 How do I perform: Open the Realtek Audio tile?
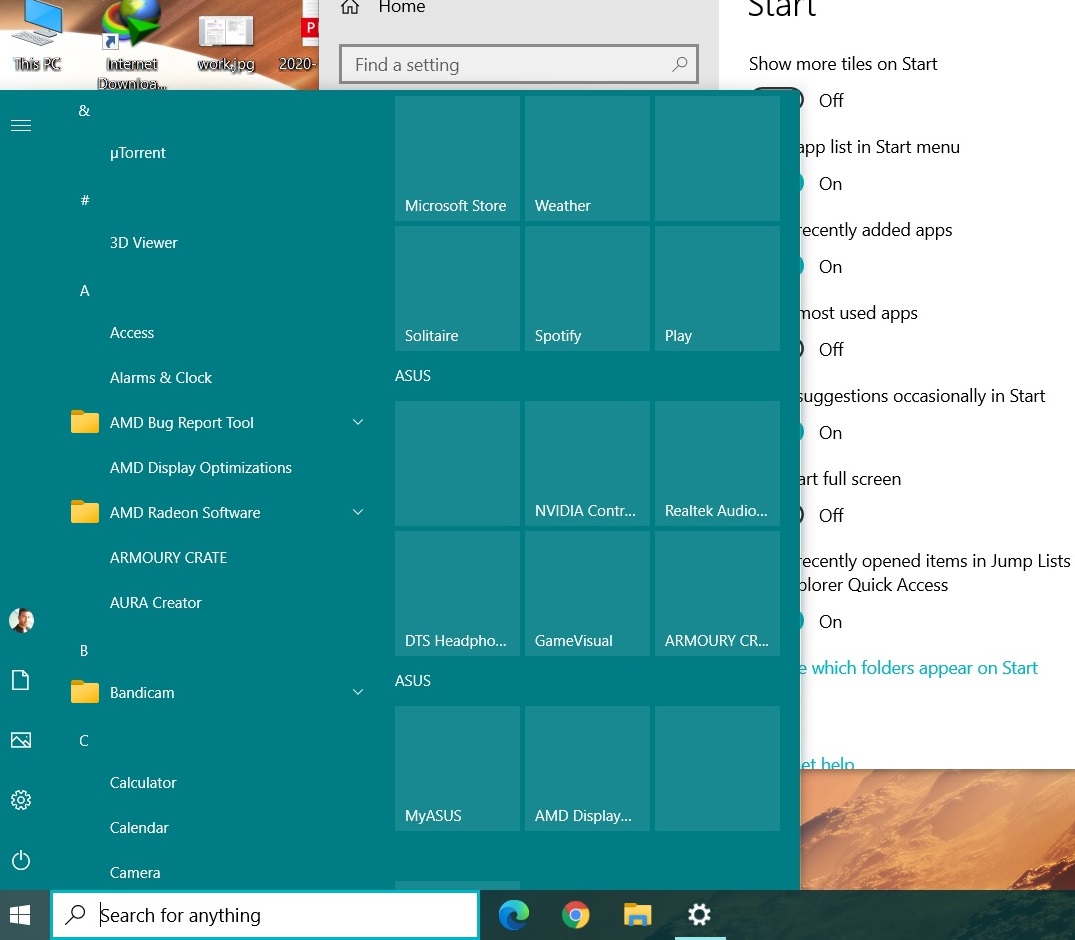pyautogui.click(x=717, y=463)
